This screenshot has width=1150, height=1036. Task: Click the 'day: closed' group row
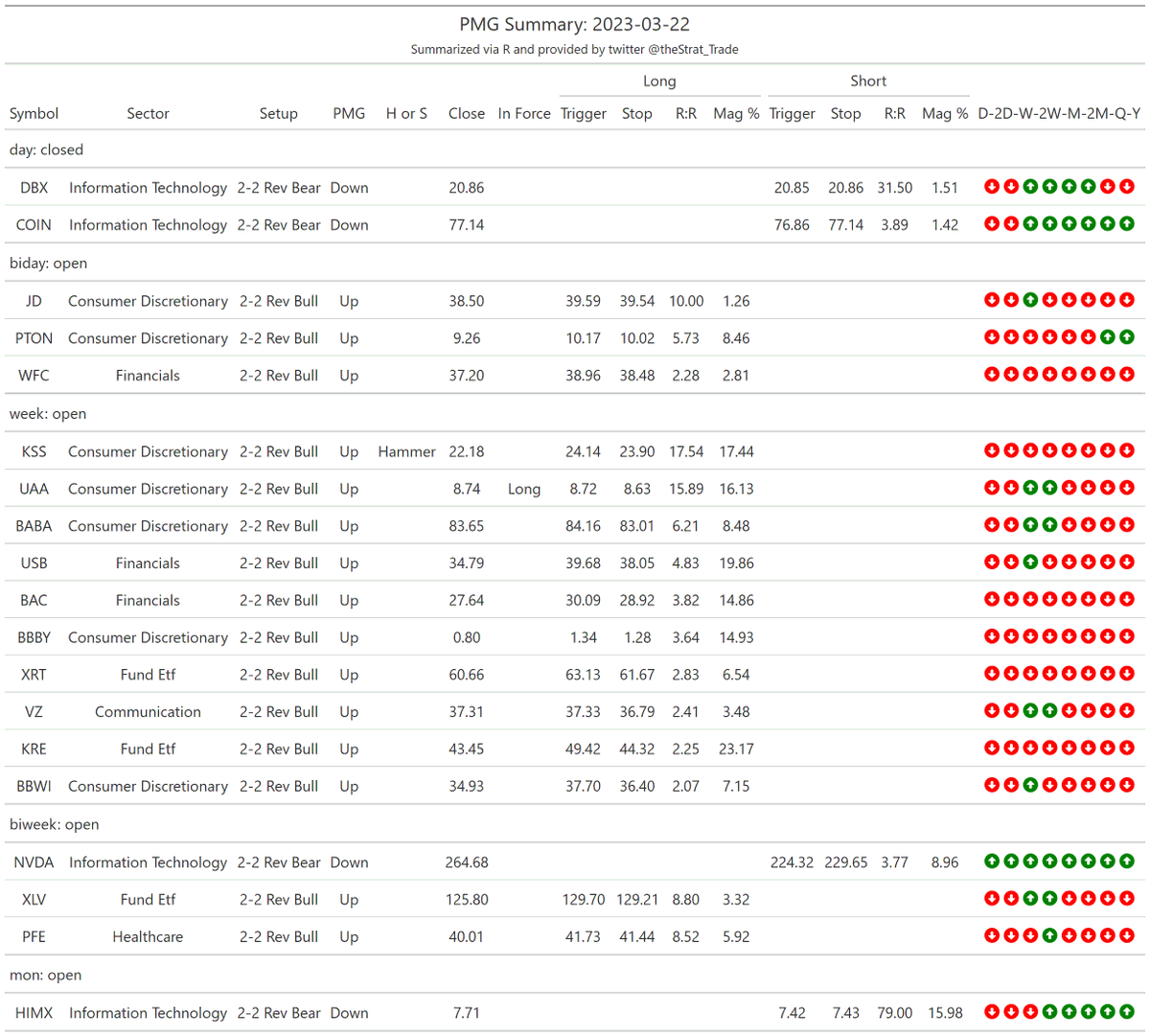pyautogui.click(x=575, y=150)
